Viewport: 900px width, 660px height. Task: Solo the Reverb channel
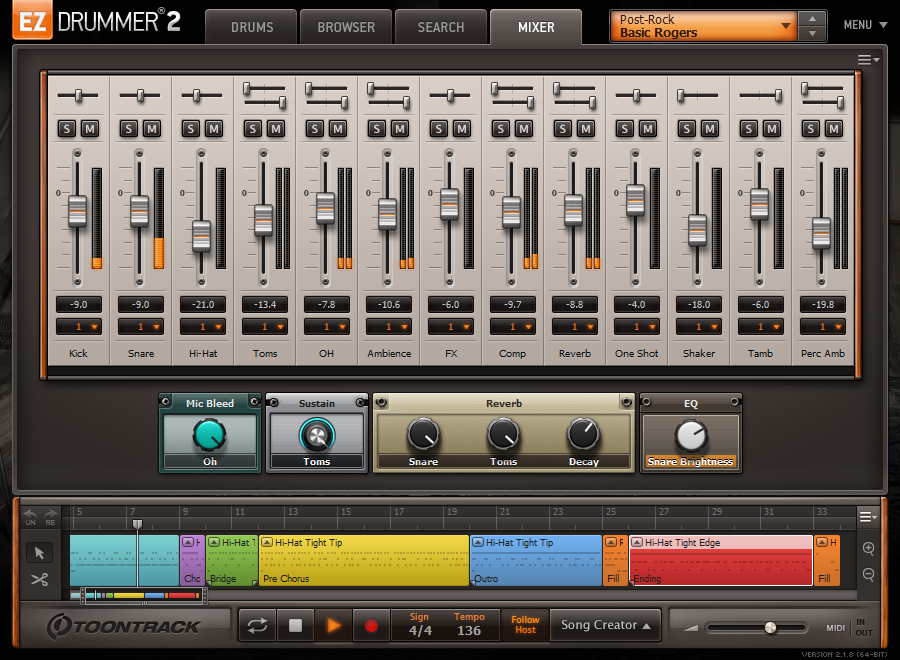pyautogui.click(x=562, y=129)
